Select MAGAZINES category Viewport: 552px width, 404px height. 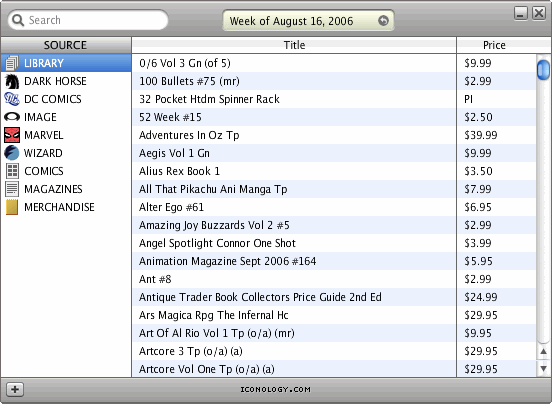[x=66, y=189]
